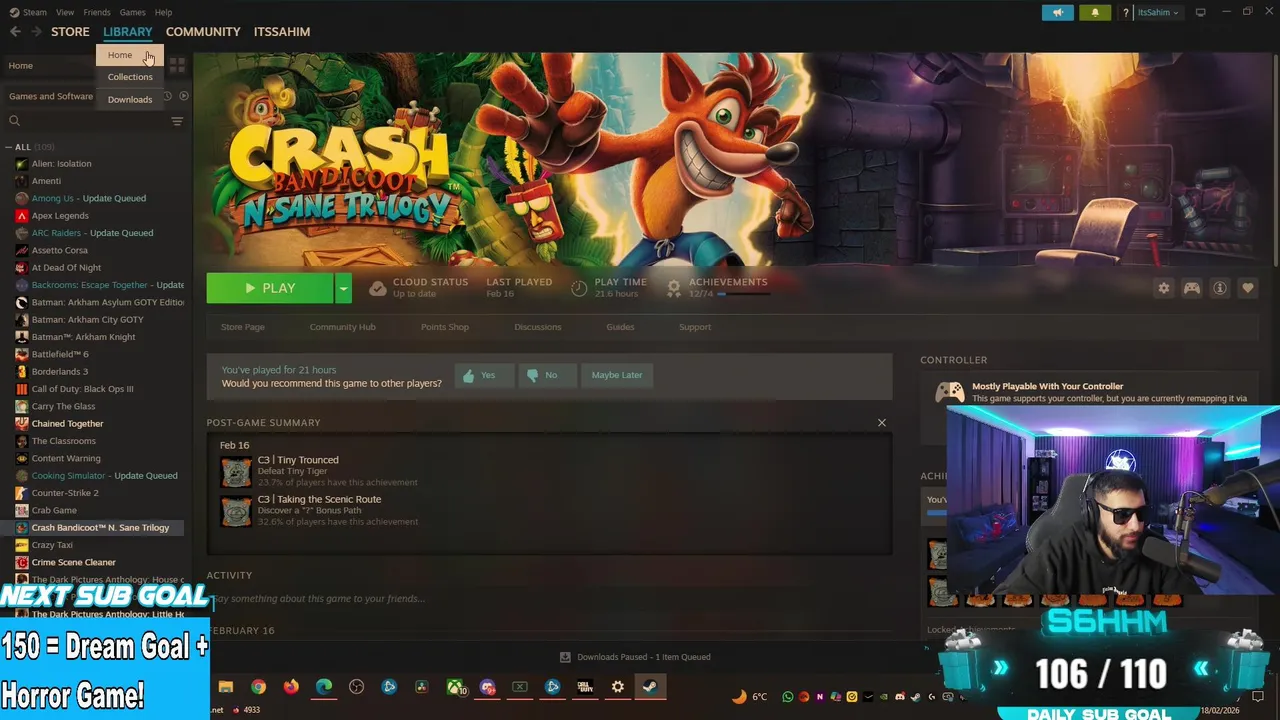Open the ItsSahim account dropdown
This screenshot has height=720, width=1280.
coord(1158,13)
